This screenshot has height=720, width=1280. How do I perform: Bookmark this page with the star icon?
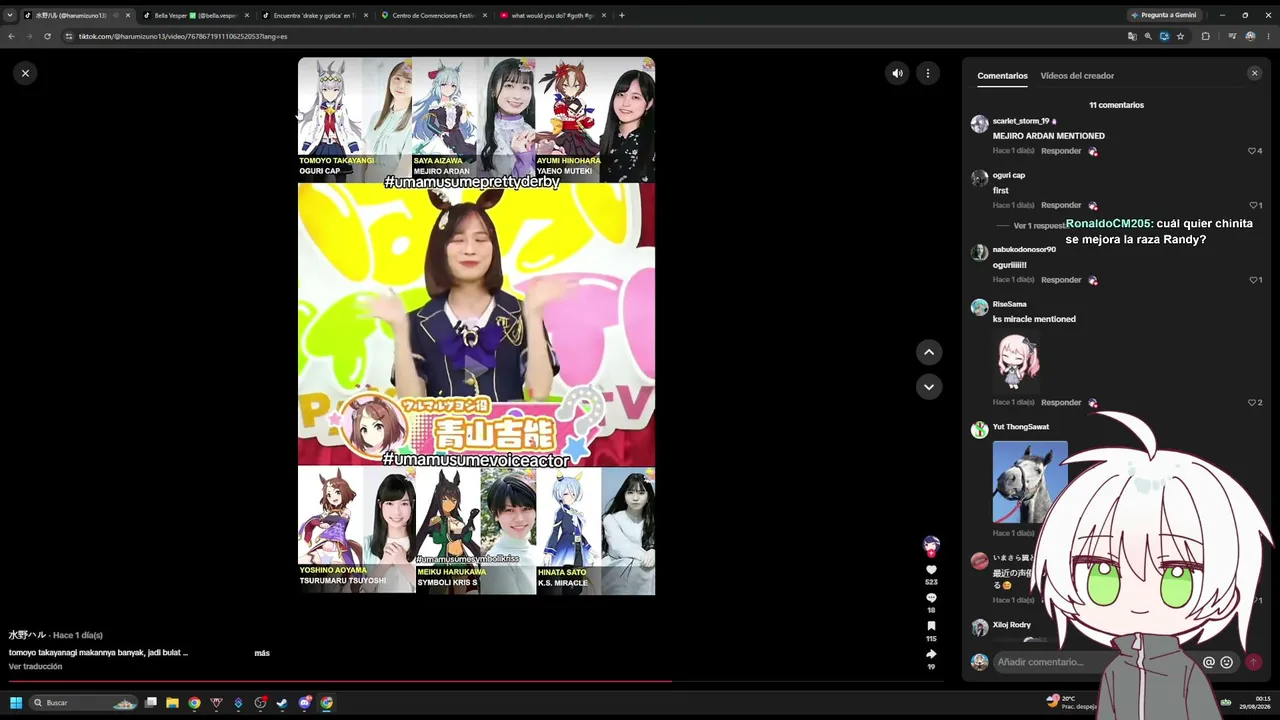click(1180, 36)
